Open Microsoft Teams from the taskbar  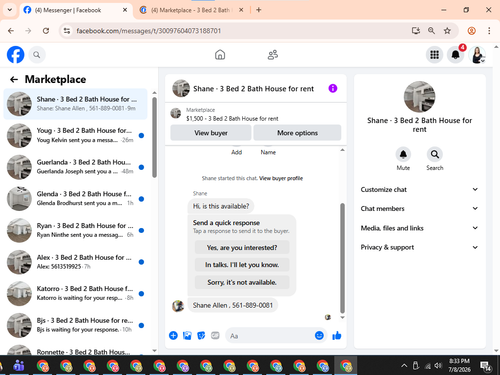[19, 366]
